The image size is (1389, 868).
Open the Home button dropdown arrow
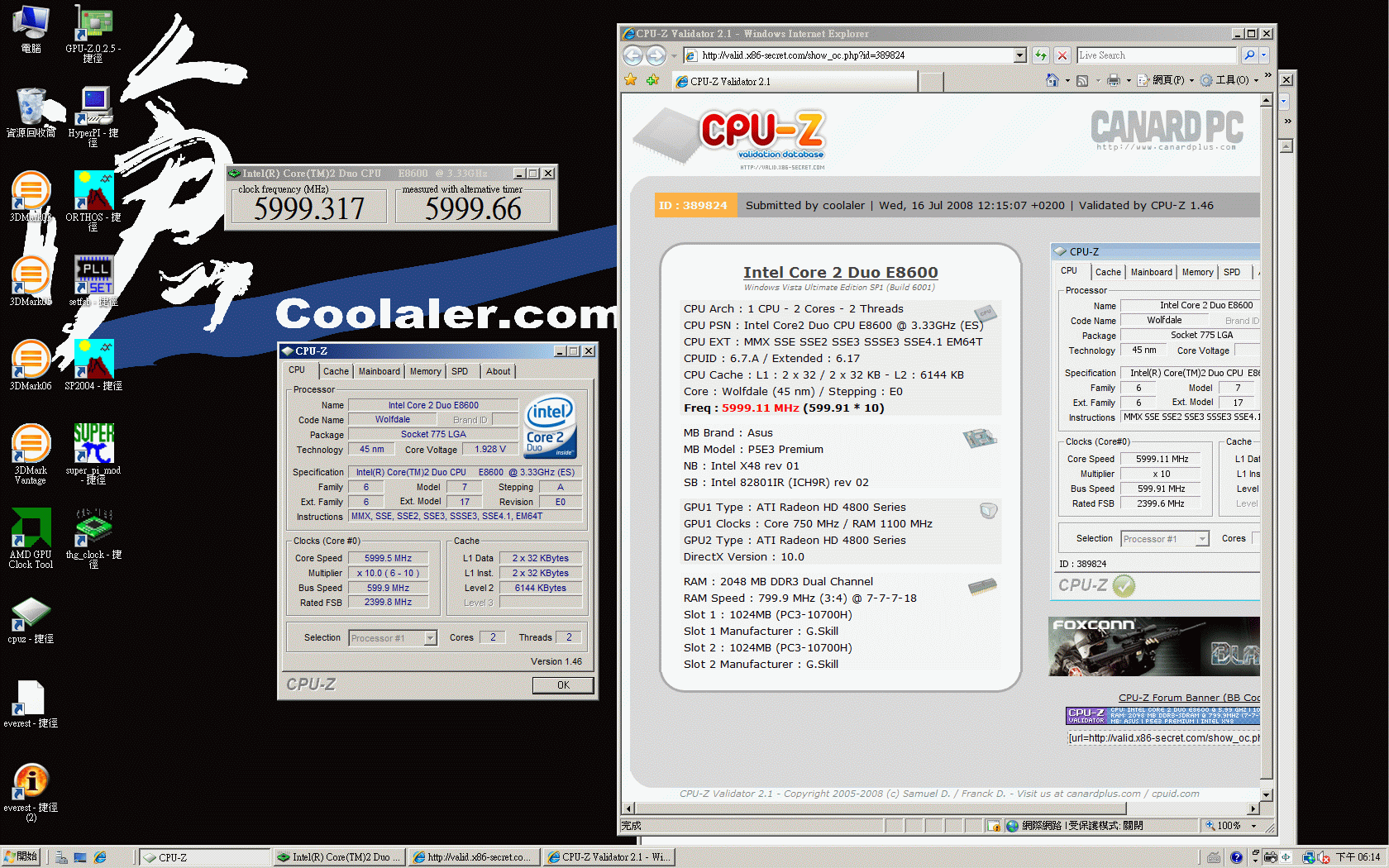point(1067,81)
